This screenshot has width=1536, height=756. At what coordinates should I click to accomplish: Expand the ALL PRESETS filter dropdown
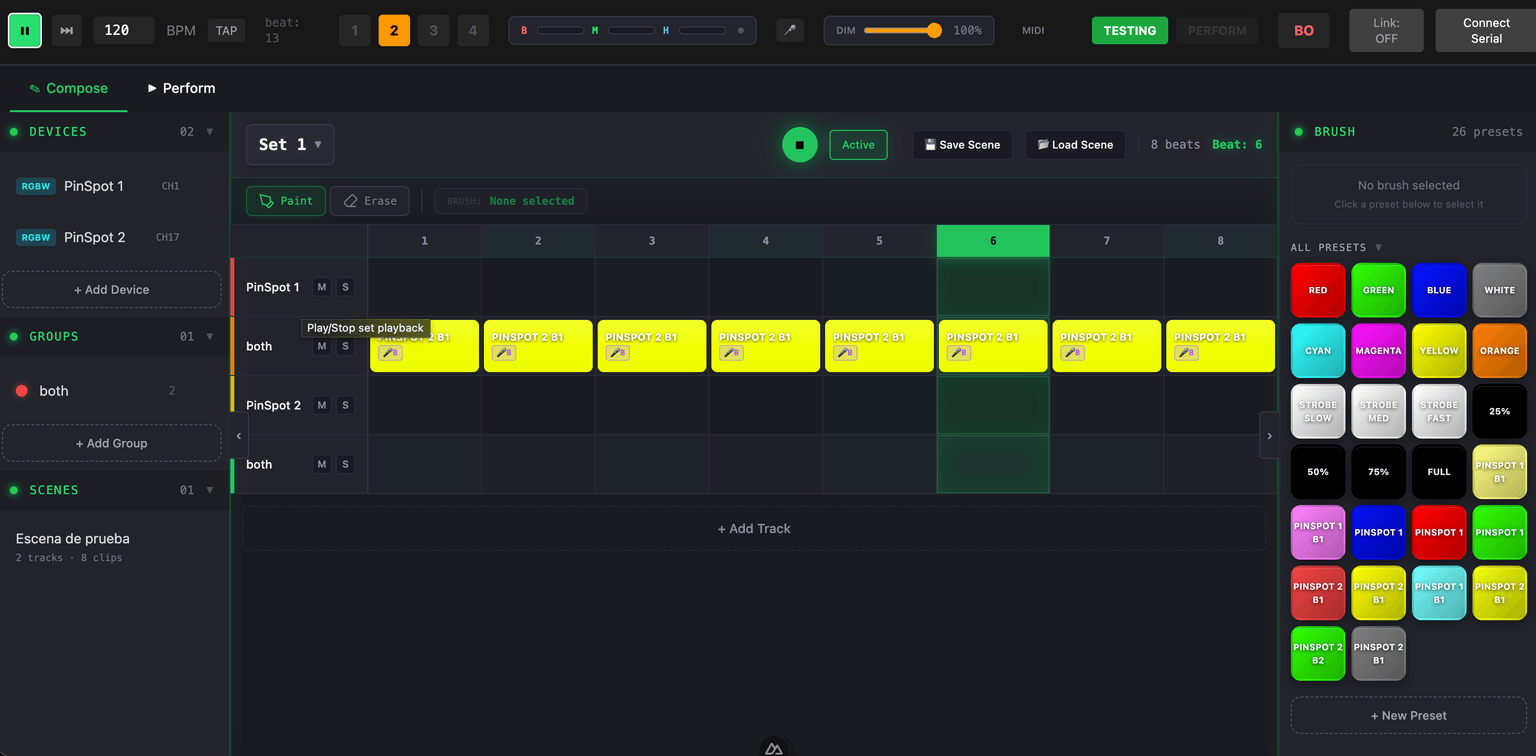coord(1331,247)
